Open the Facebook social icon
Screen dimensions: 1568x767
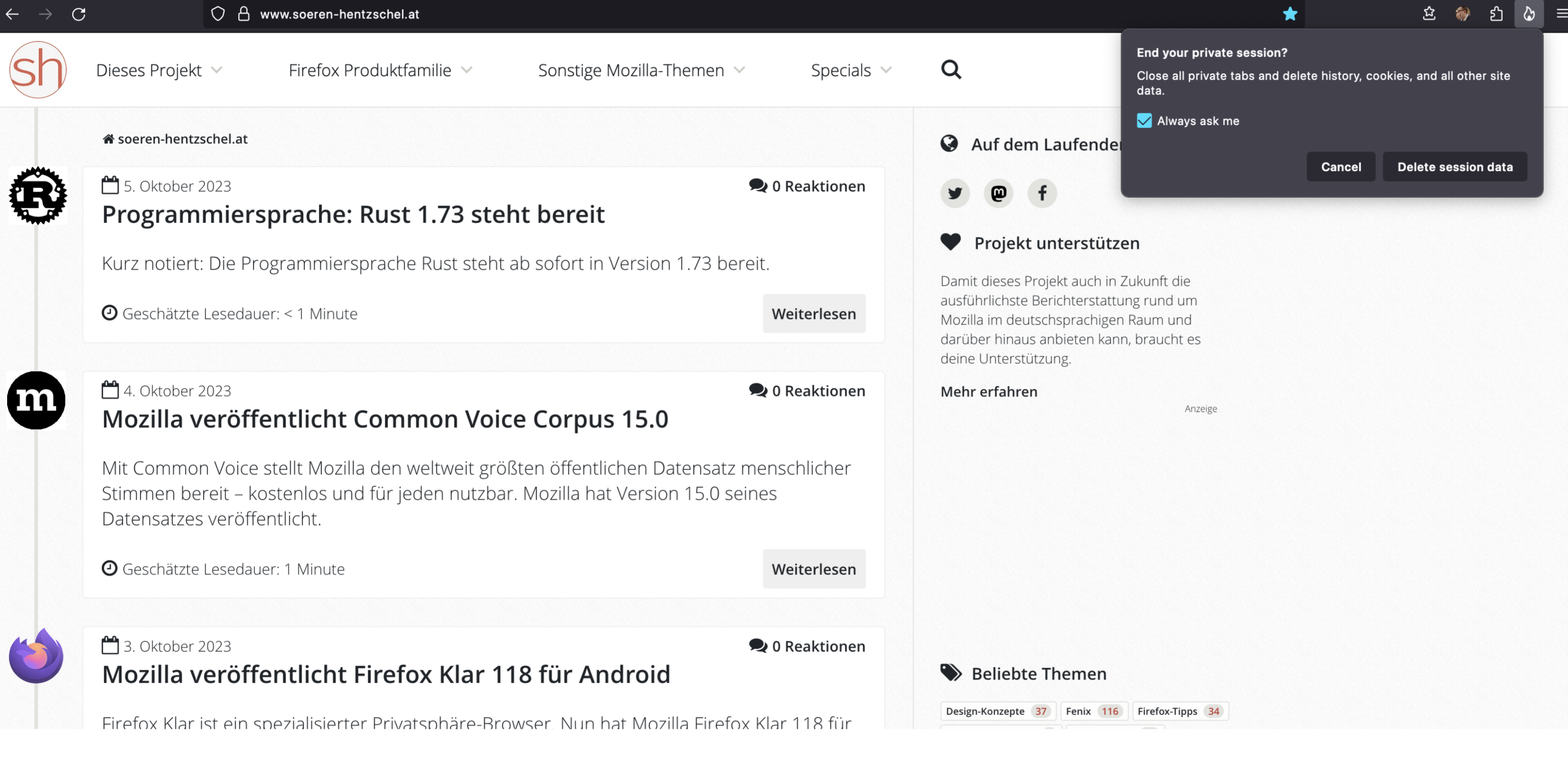coord(1042,194)
